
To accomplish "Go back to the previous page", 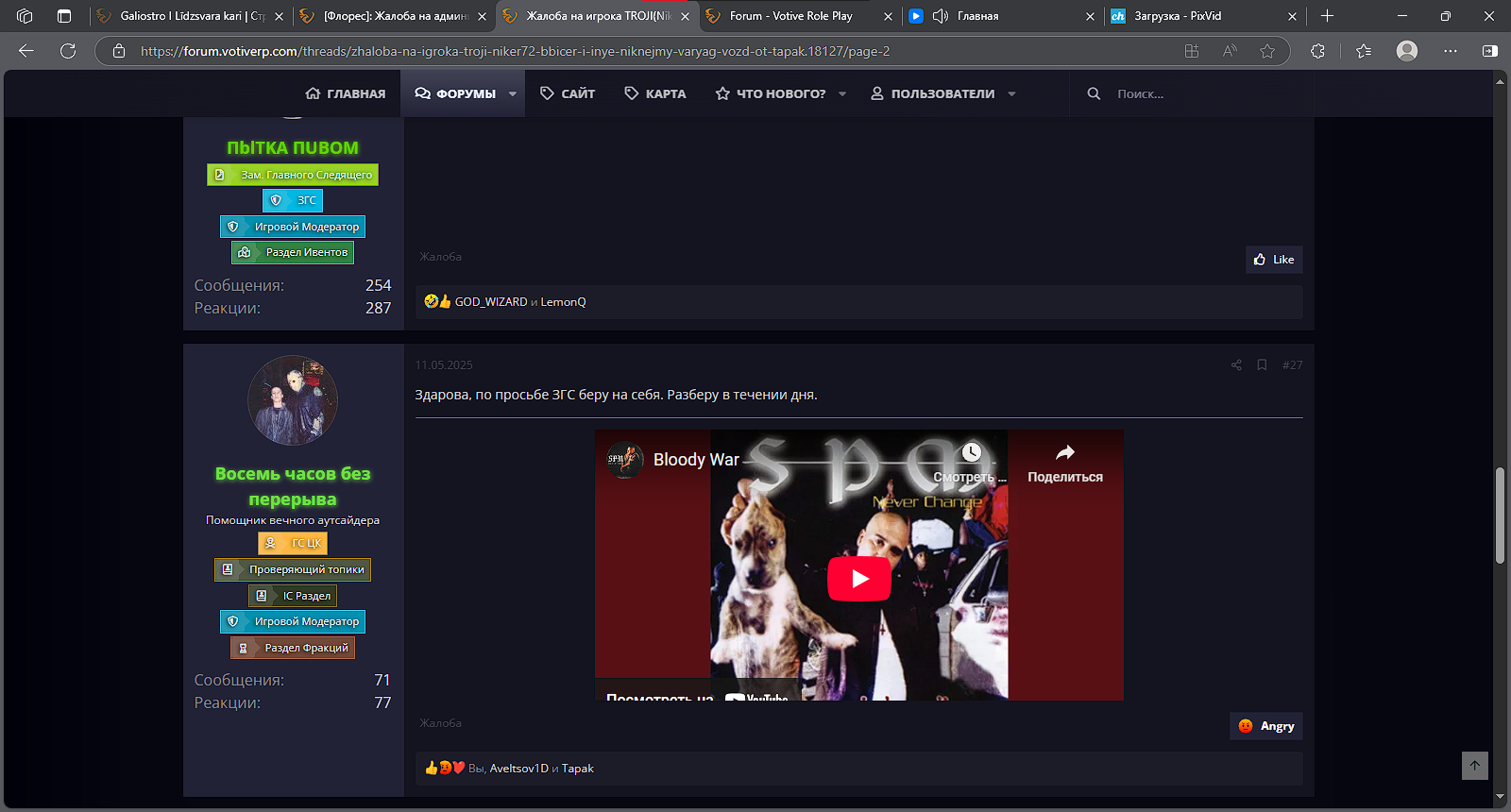I will 26,51.
